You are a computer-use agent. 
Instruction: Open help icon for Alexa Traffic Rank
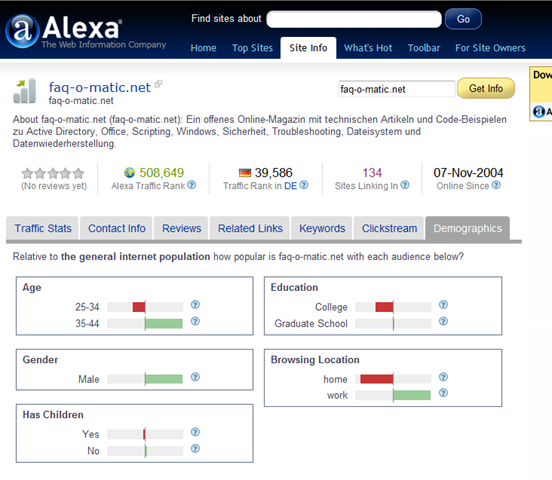[192, 185]
